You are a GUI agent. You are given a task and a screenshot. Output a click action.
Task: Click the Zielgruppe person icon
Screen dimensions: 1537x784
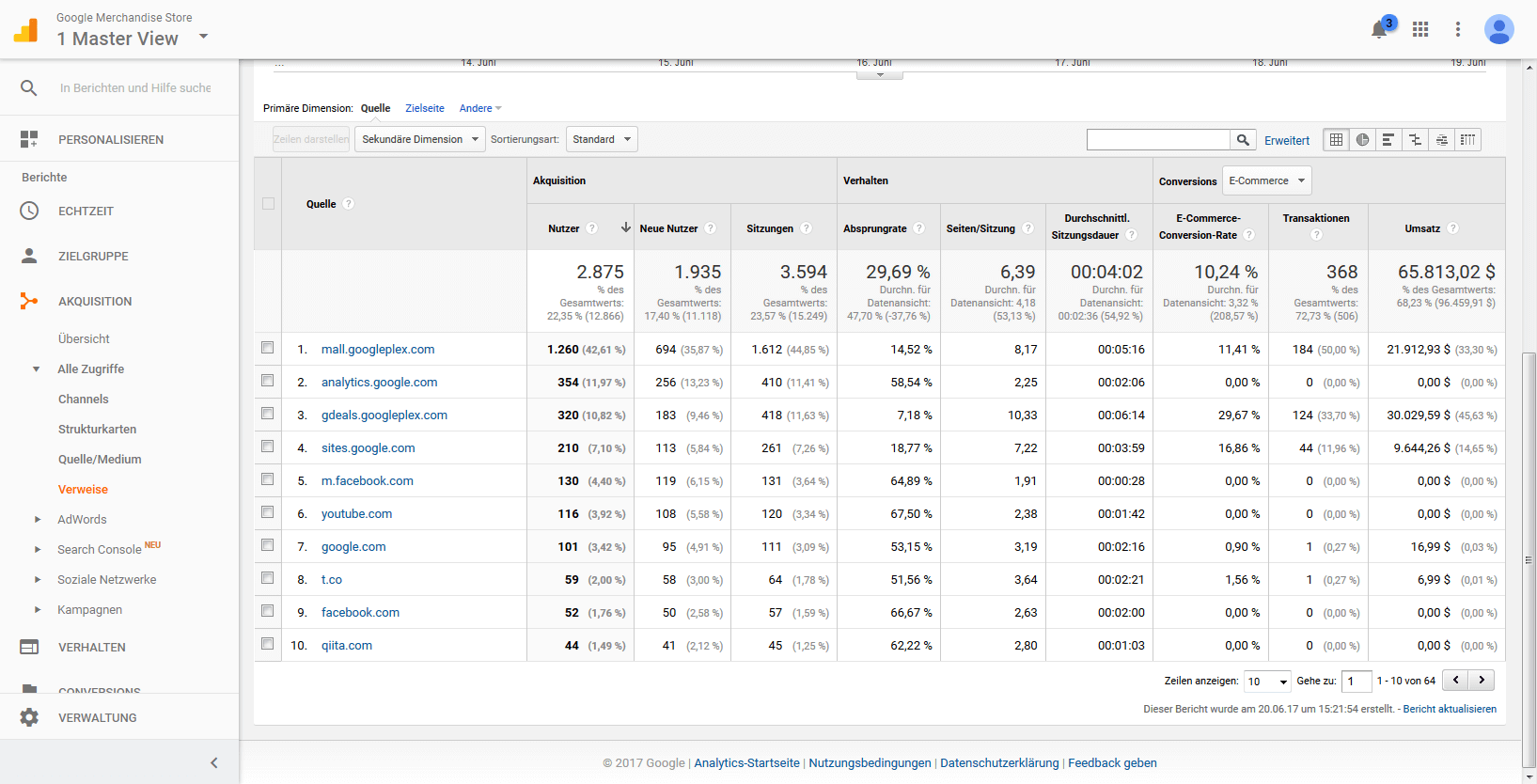tap(29, 256)
